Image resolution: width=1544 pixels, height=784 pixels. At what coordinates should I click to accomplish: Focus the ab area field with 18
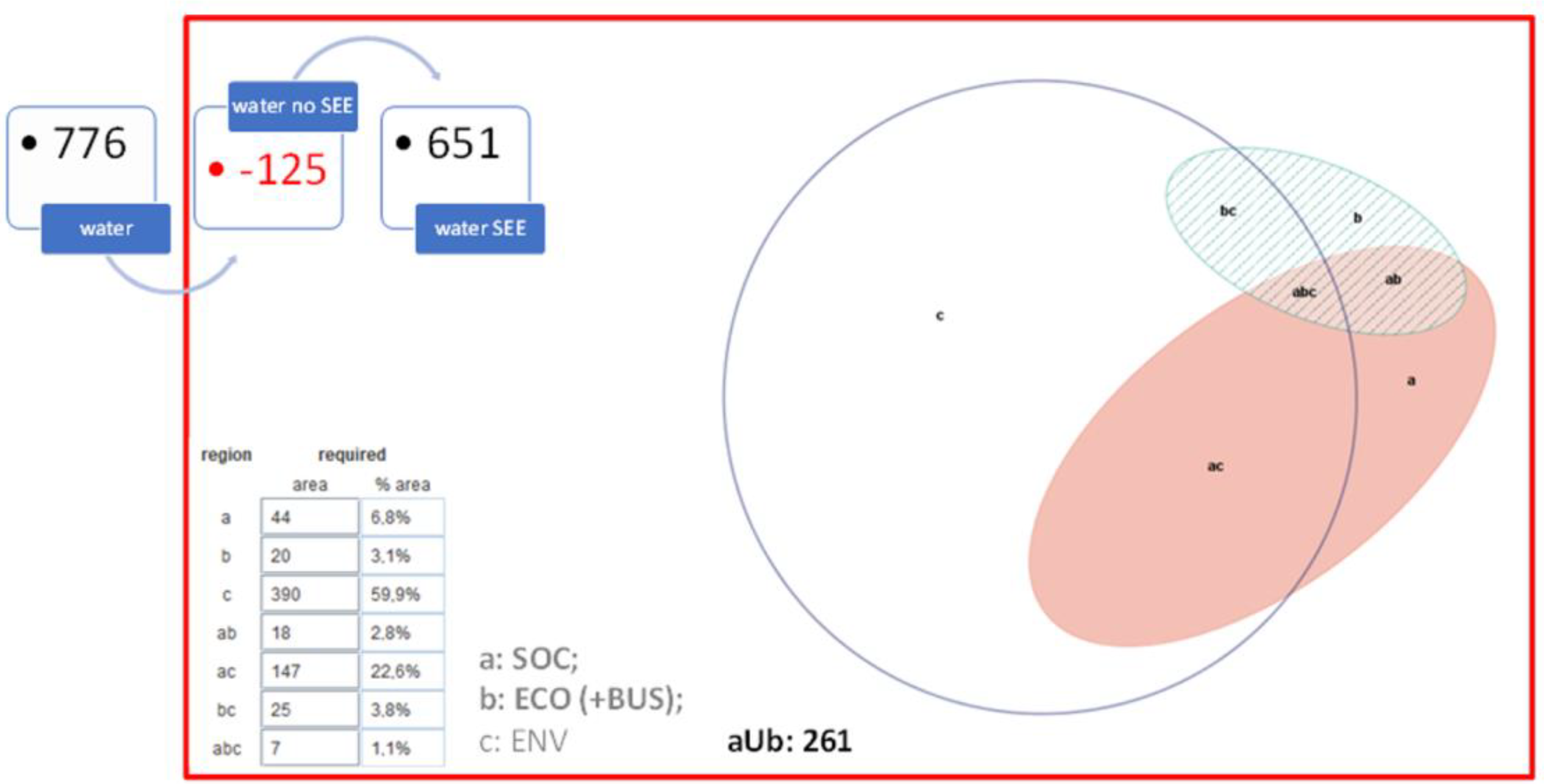(309, 632)
